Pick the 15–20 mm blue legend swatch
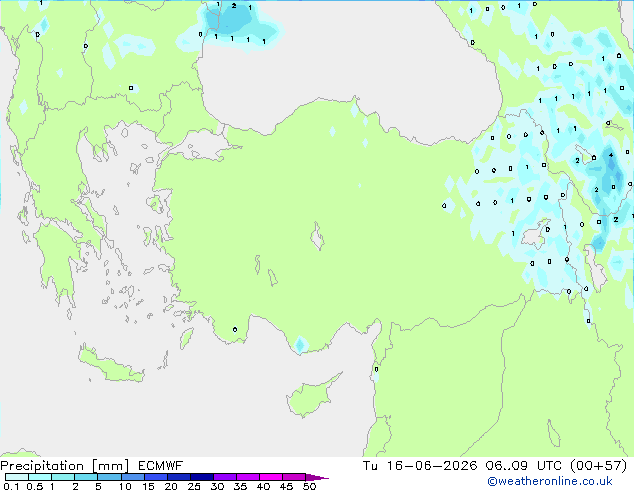This screenshot has width=634, height=490. point(155,477)
